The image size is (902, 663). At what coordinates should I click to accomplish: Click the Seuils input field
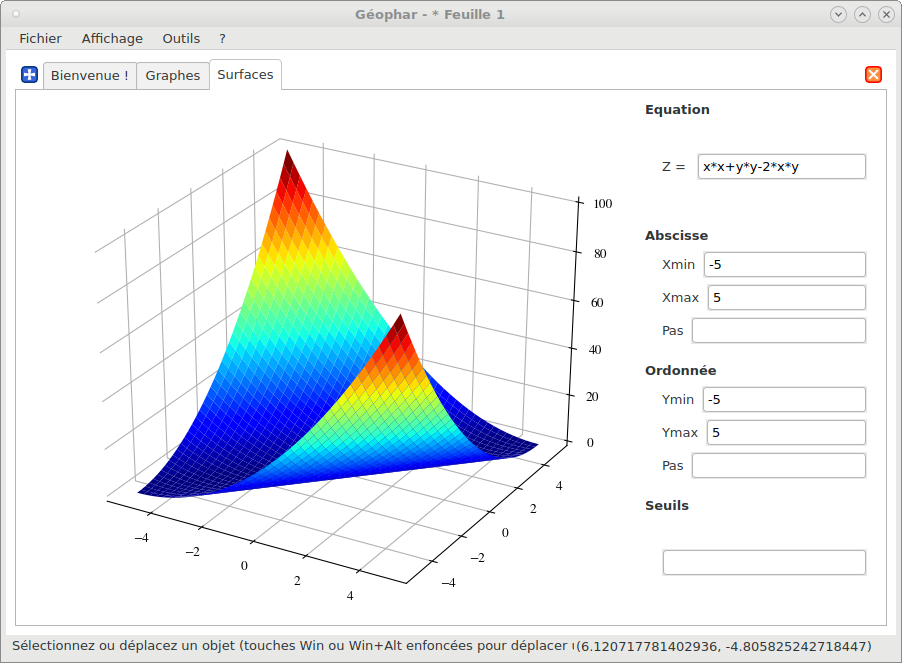pyautogui.click(x=764, y=562)
